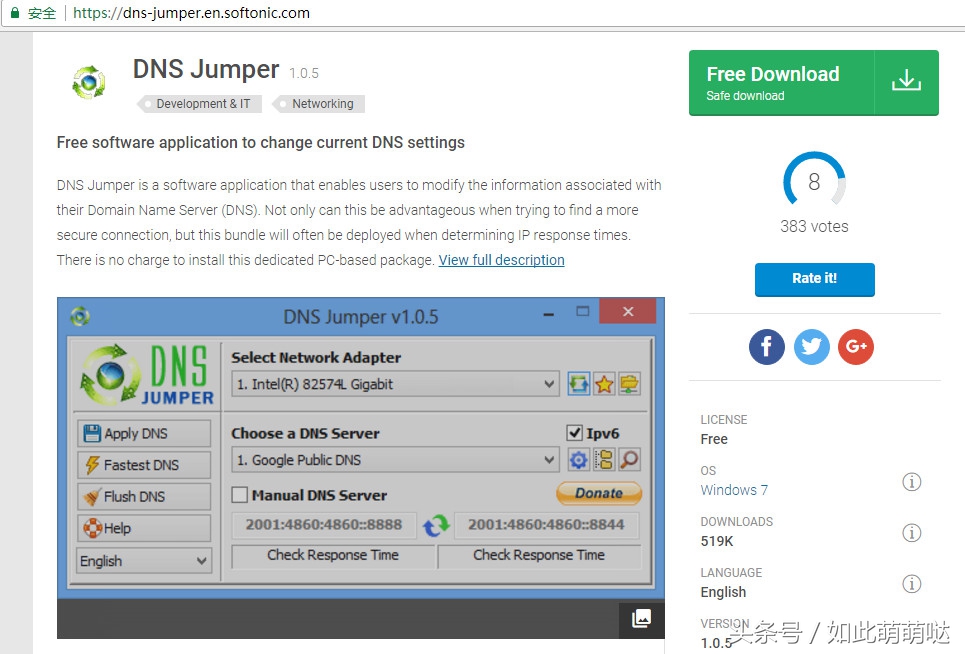The height and width of the screenshot is (654, 965).
Task: Click the primary DNS field 2001:4860:4860::8888
Action: pyautogui.click(x=324, y=525)
